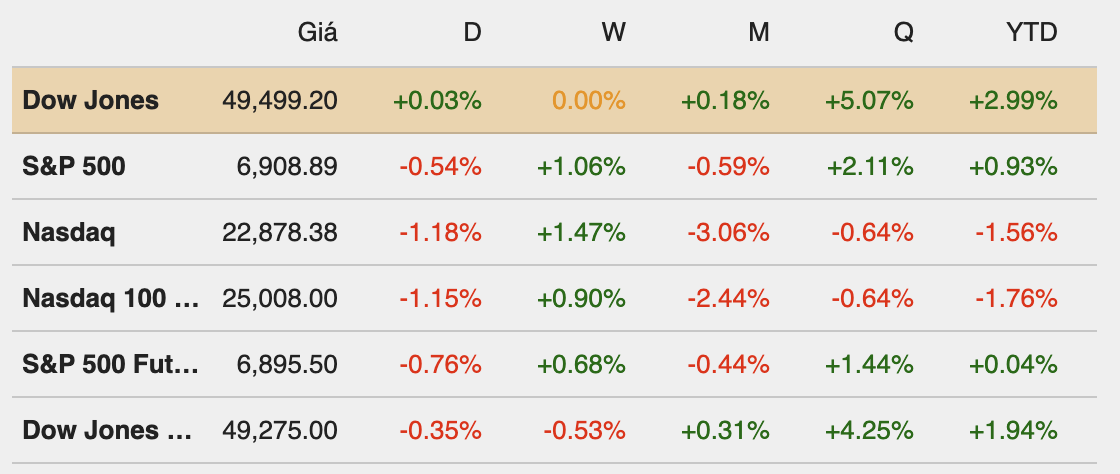
Task: Click Dow Jones futures price 49,275.00
Action: (279, 430)
